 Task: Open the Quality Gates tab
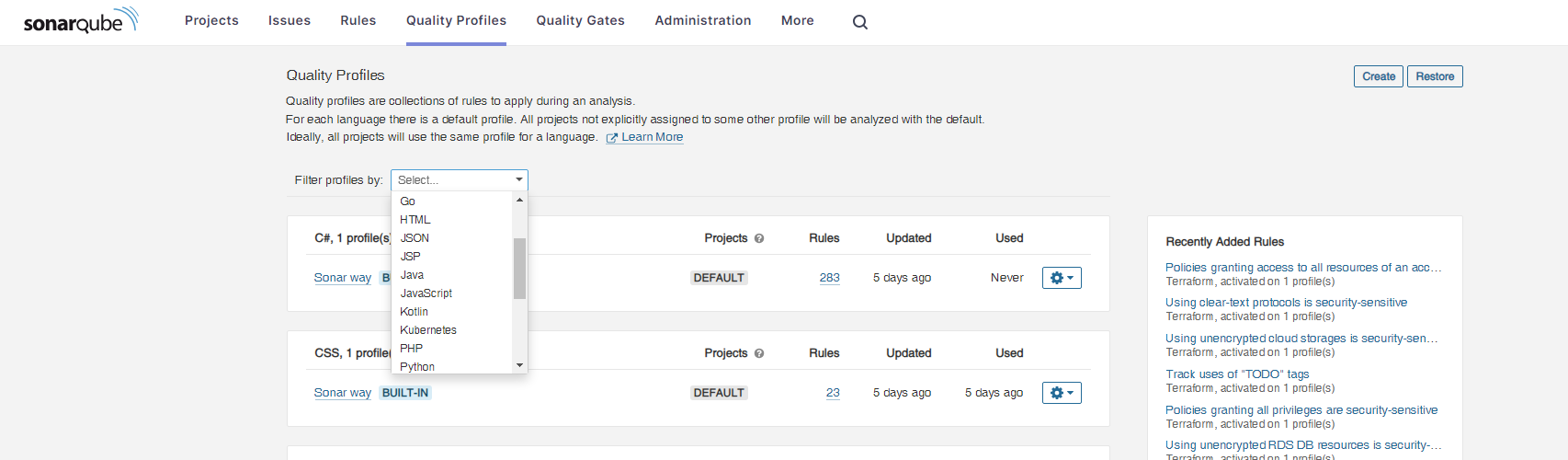pos(580,20)
